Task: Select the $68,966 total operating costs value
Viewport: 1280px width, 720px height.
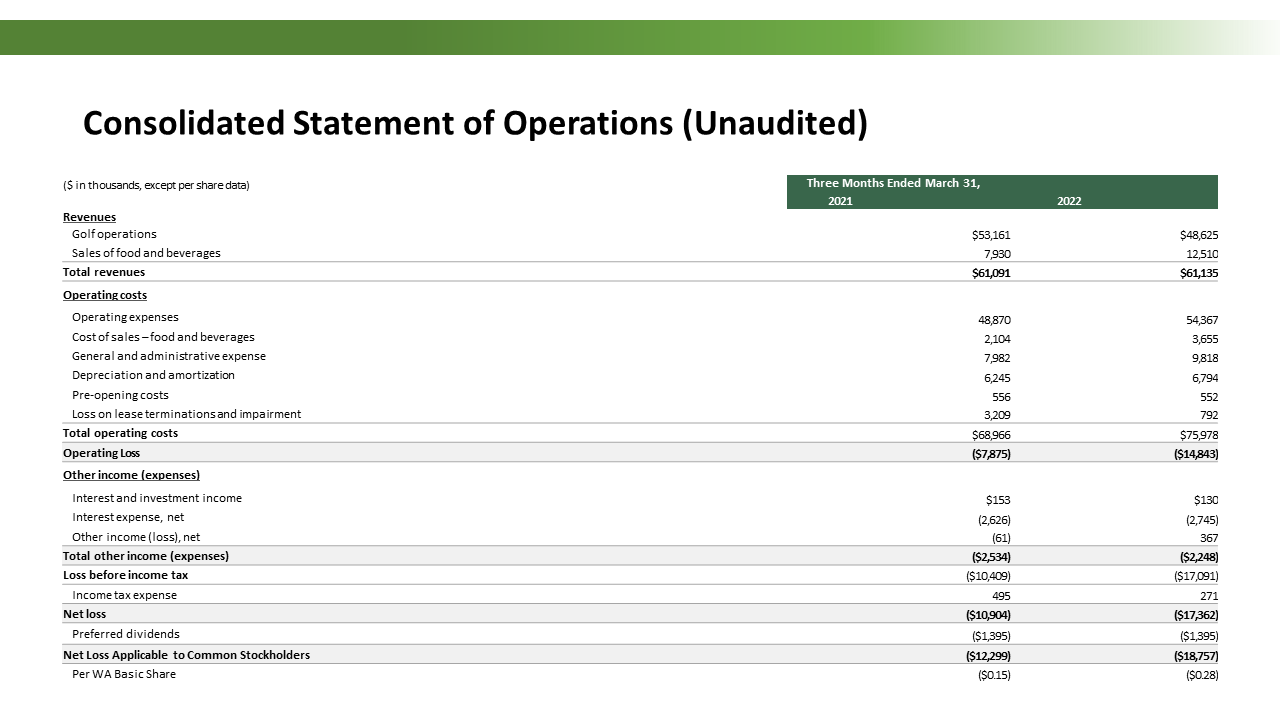Action: point(991,435)
